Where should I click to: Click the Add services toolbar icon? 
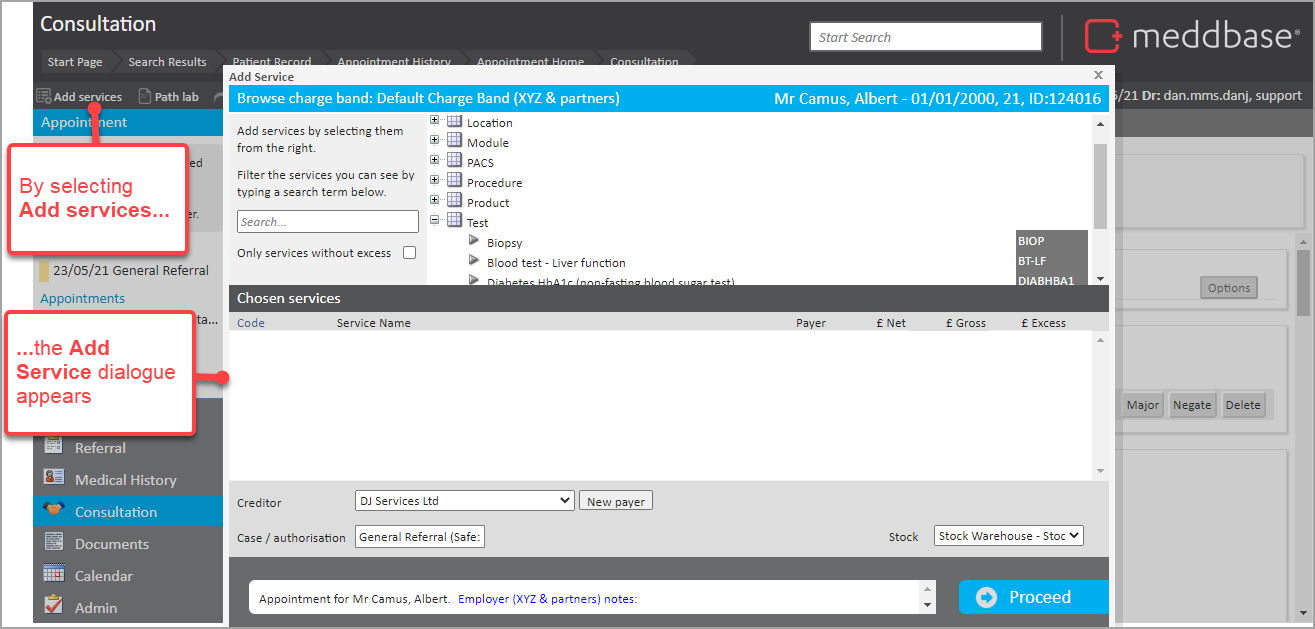coord(44,97)
